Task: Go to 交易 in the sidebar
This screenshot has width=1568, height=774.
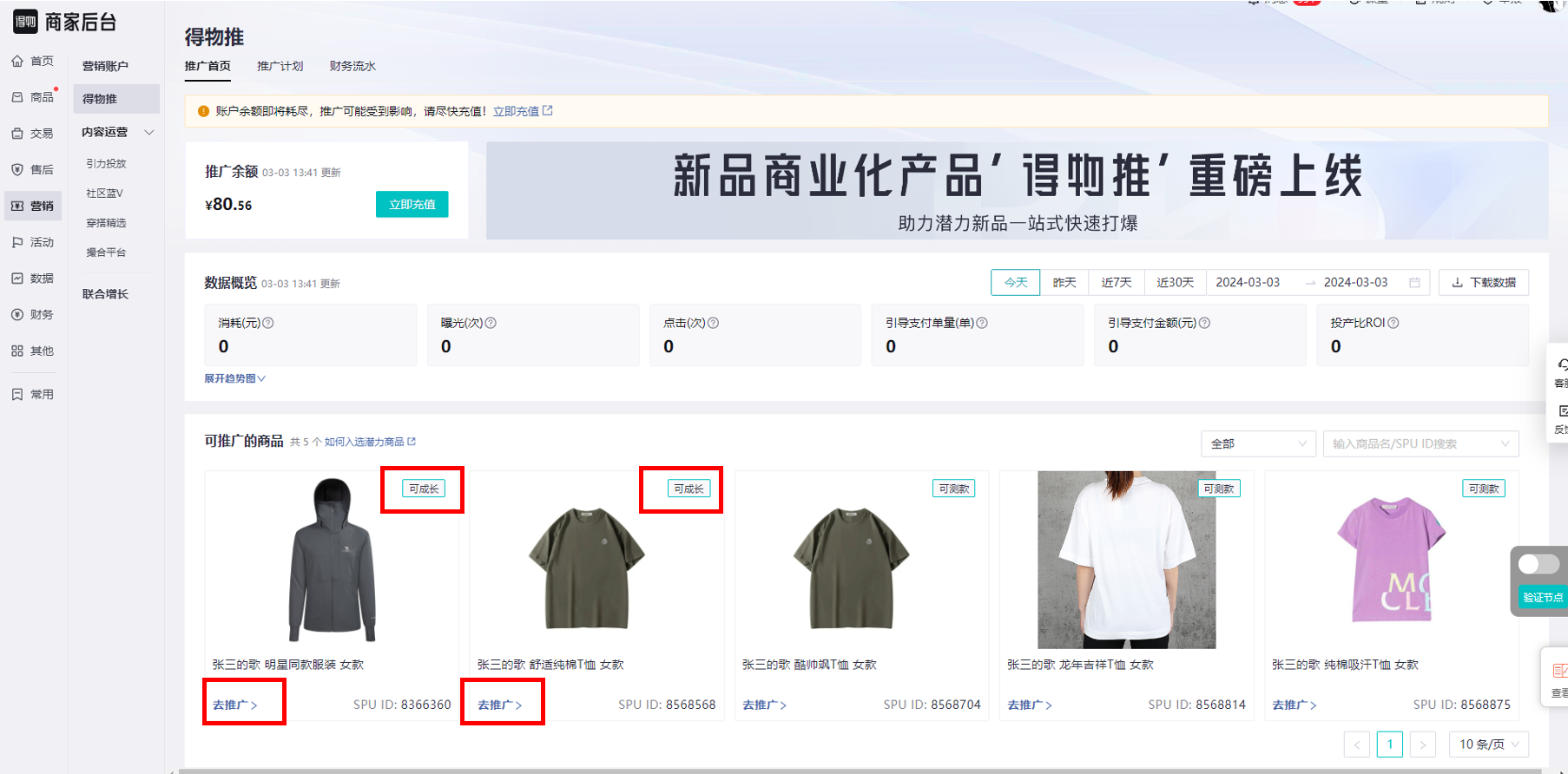Action: pos(33,134)
